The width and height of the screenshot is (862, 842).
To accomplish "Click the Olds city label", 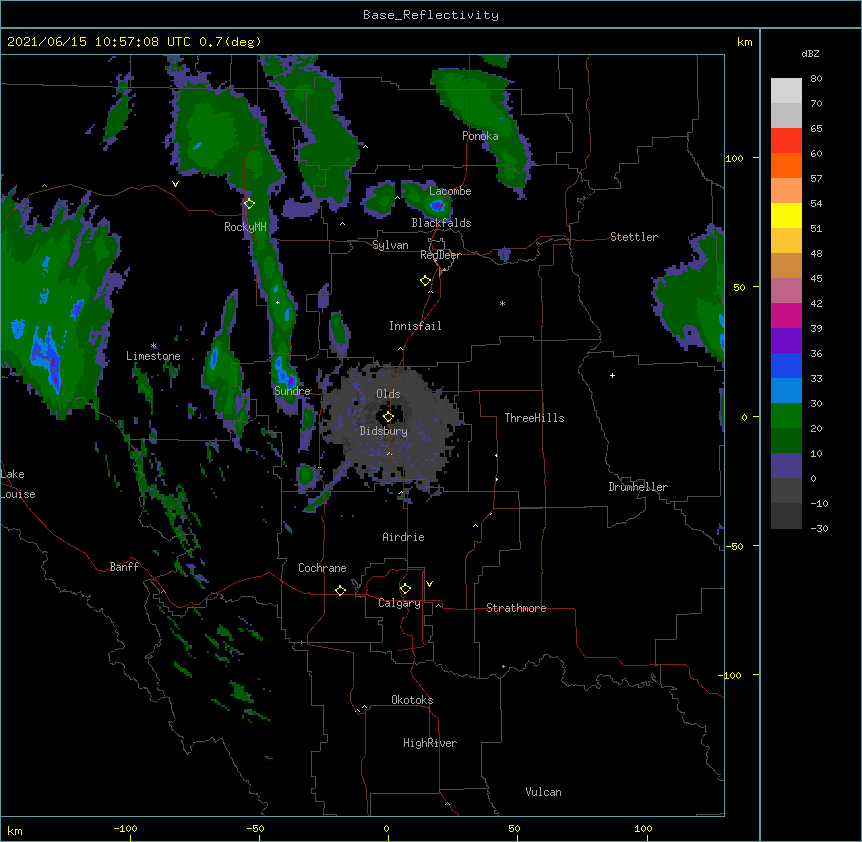I will [388, 394].
